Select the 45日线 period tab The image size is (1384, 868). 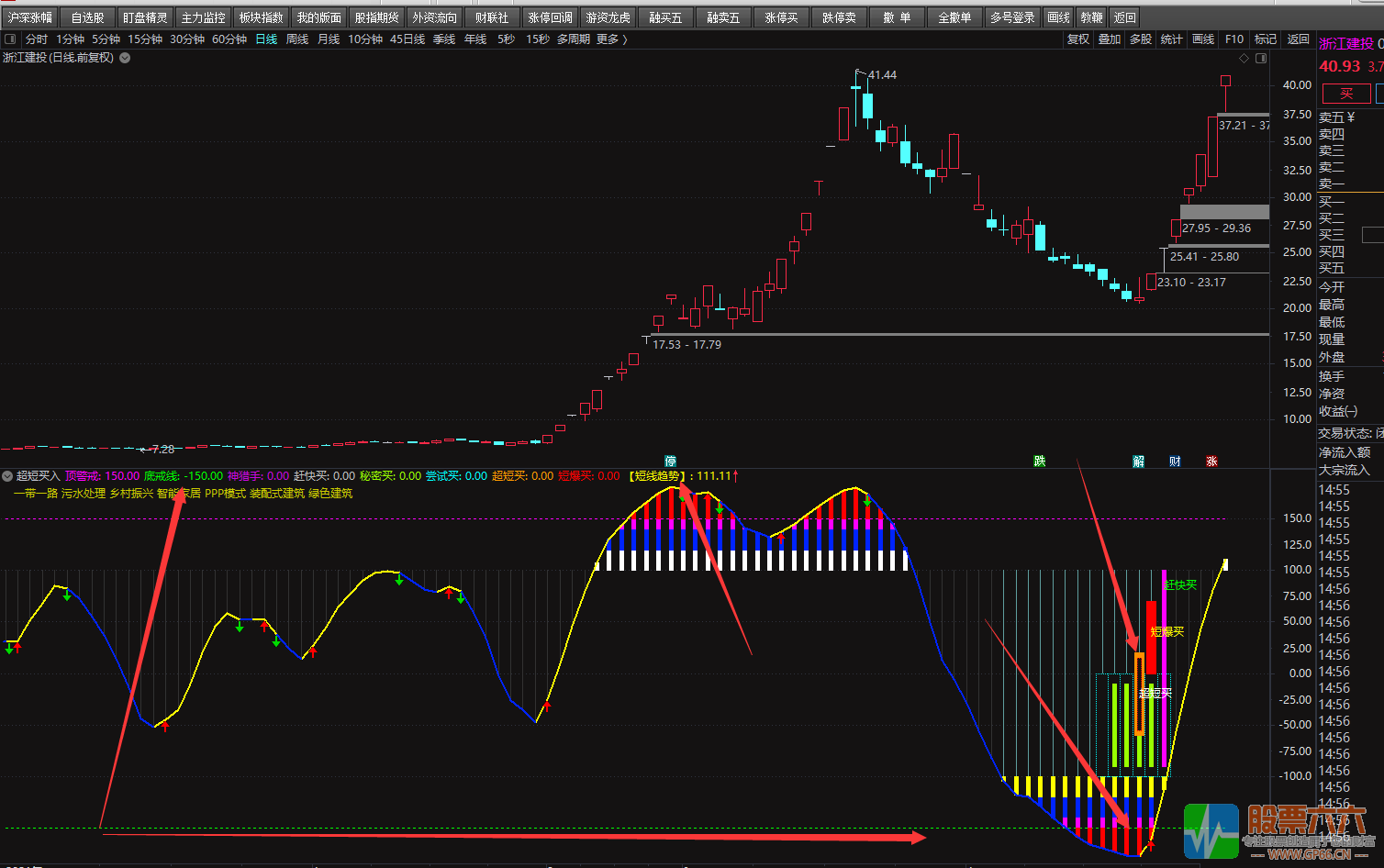coord(407,39)
